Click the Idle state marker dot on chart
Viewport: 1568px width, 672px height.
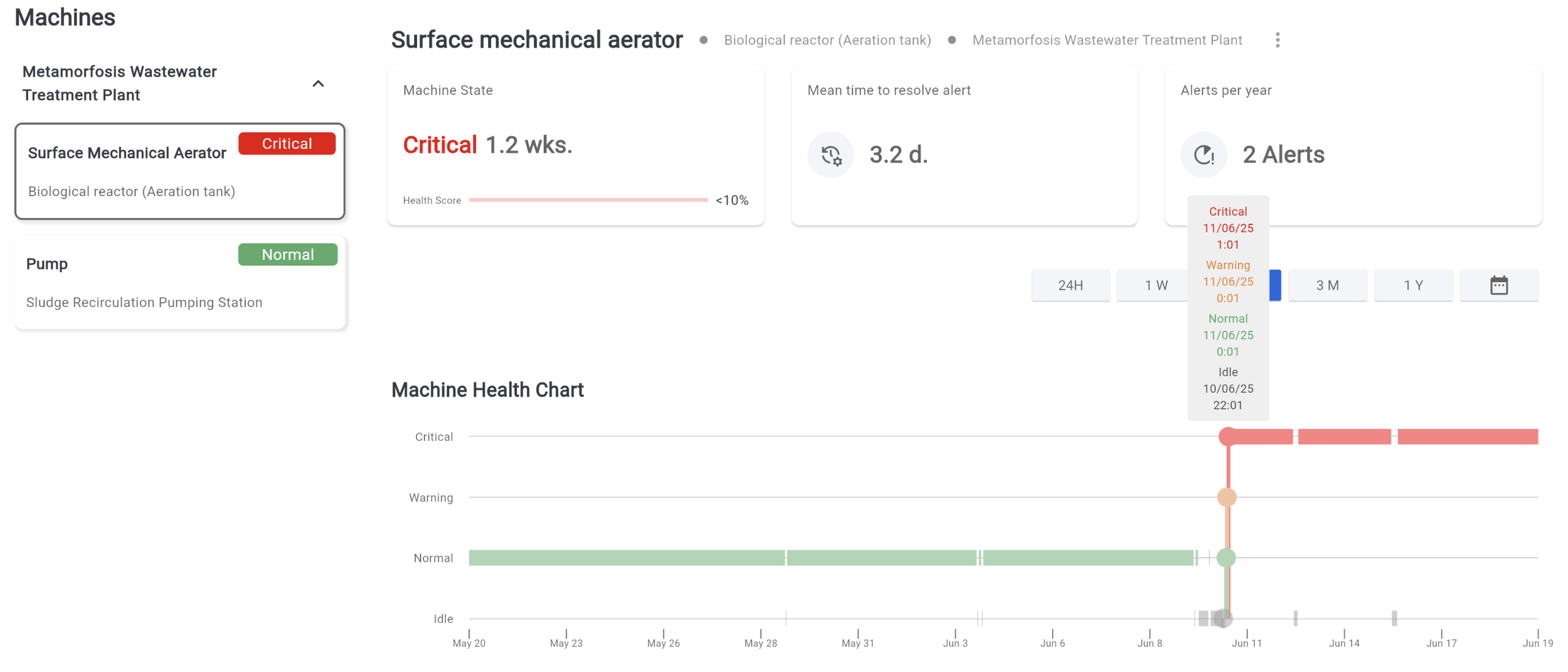[1222, 618]
